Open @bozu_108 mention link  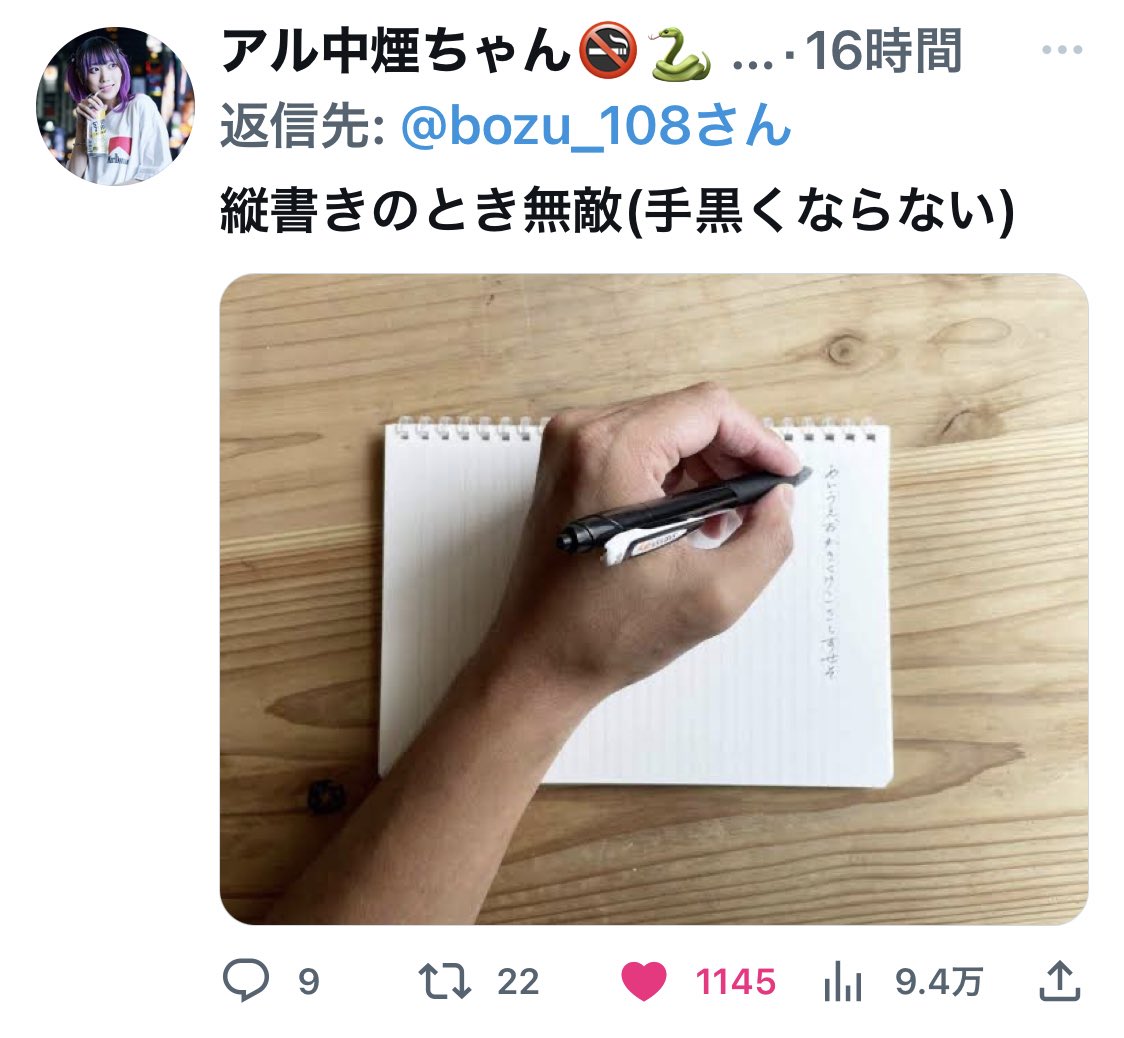click(596, 125)
